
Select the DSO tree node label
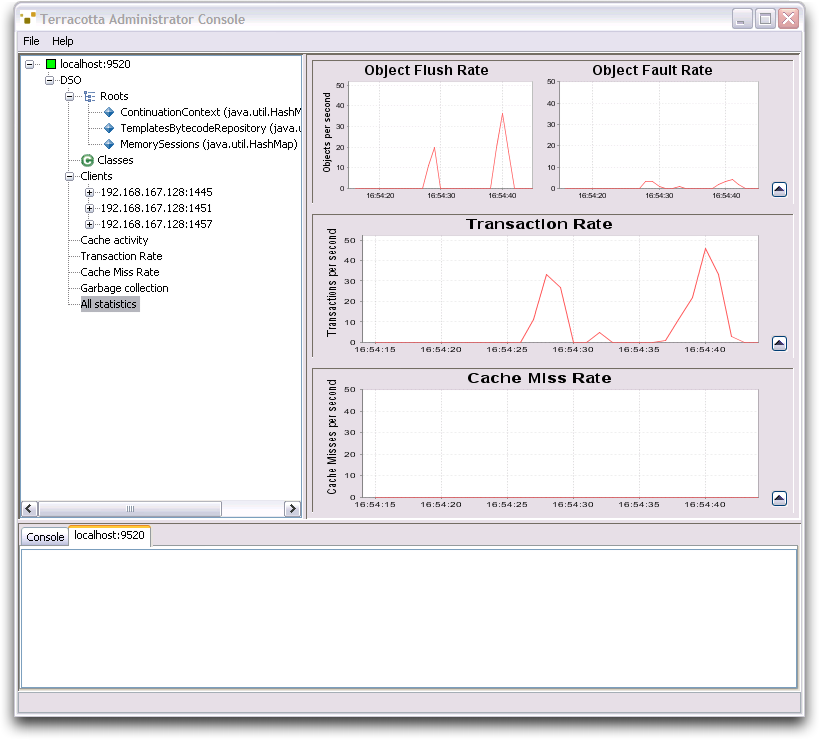[71, 80]
